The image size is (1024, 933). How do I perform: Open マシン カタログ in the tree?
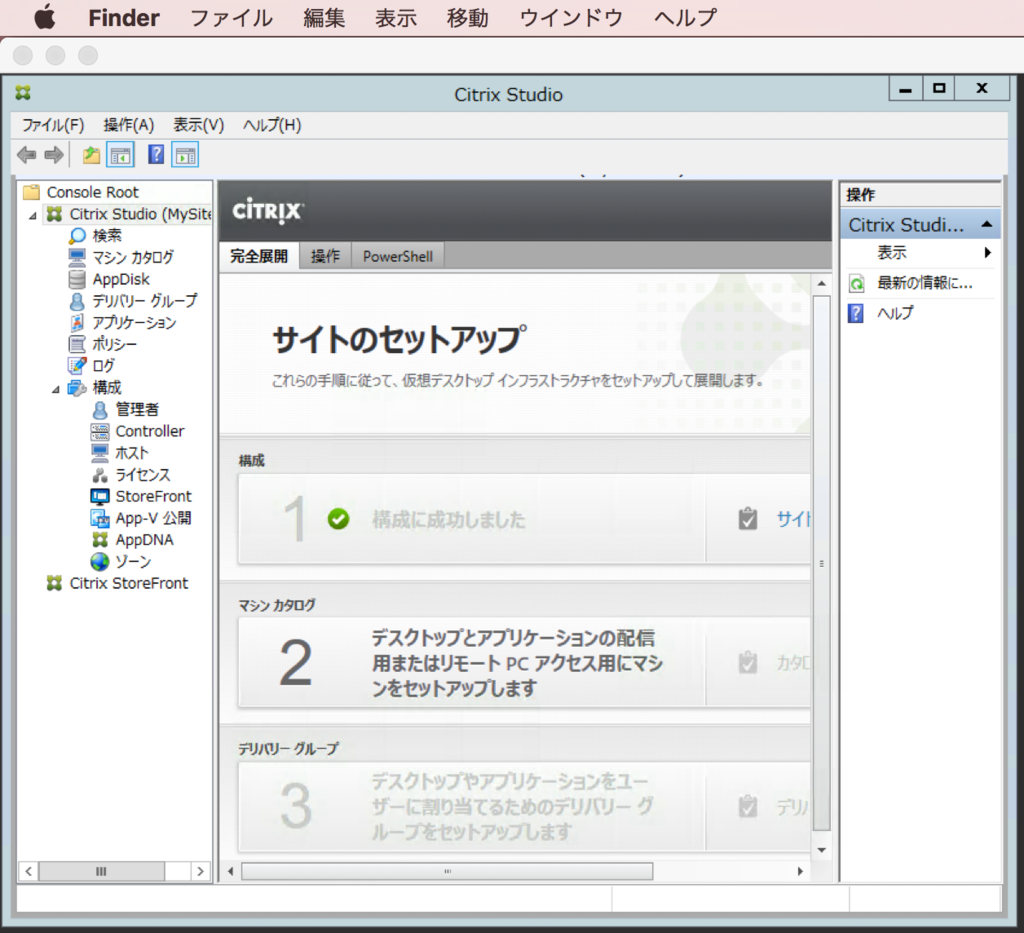133,257
